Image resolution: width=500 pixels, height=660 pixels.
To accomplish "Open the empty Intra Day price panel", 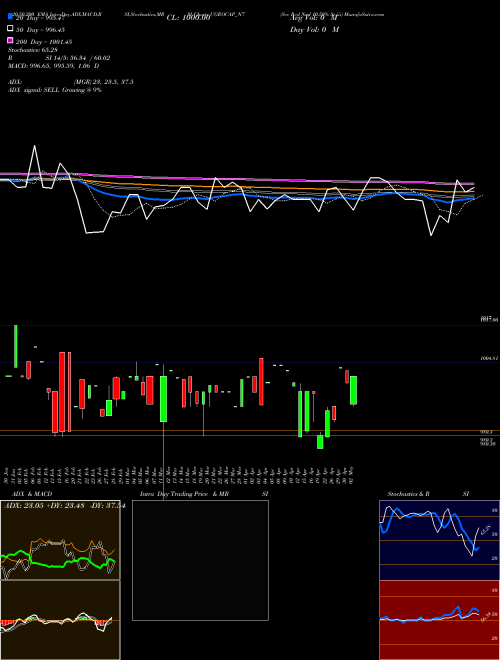I will click(x=200, y=560).
